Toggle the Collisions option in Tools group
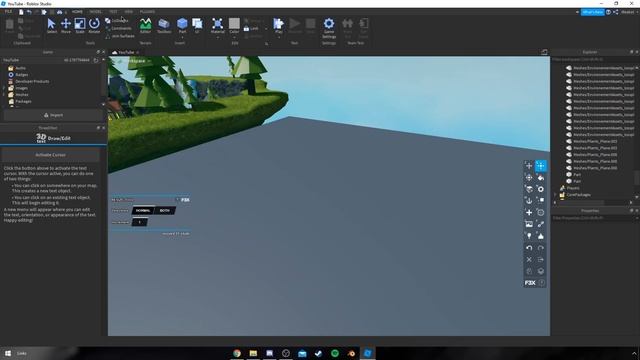640x360 pixels. (117, 20)
